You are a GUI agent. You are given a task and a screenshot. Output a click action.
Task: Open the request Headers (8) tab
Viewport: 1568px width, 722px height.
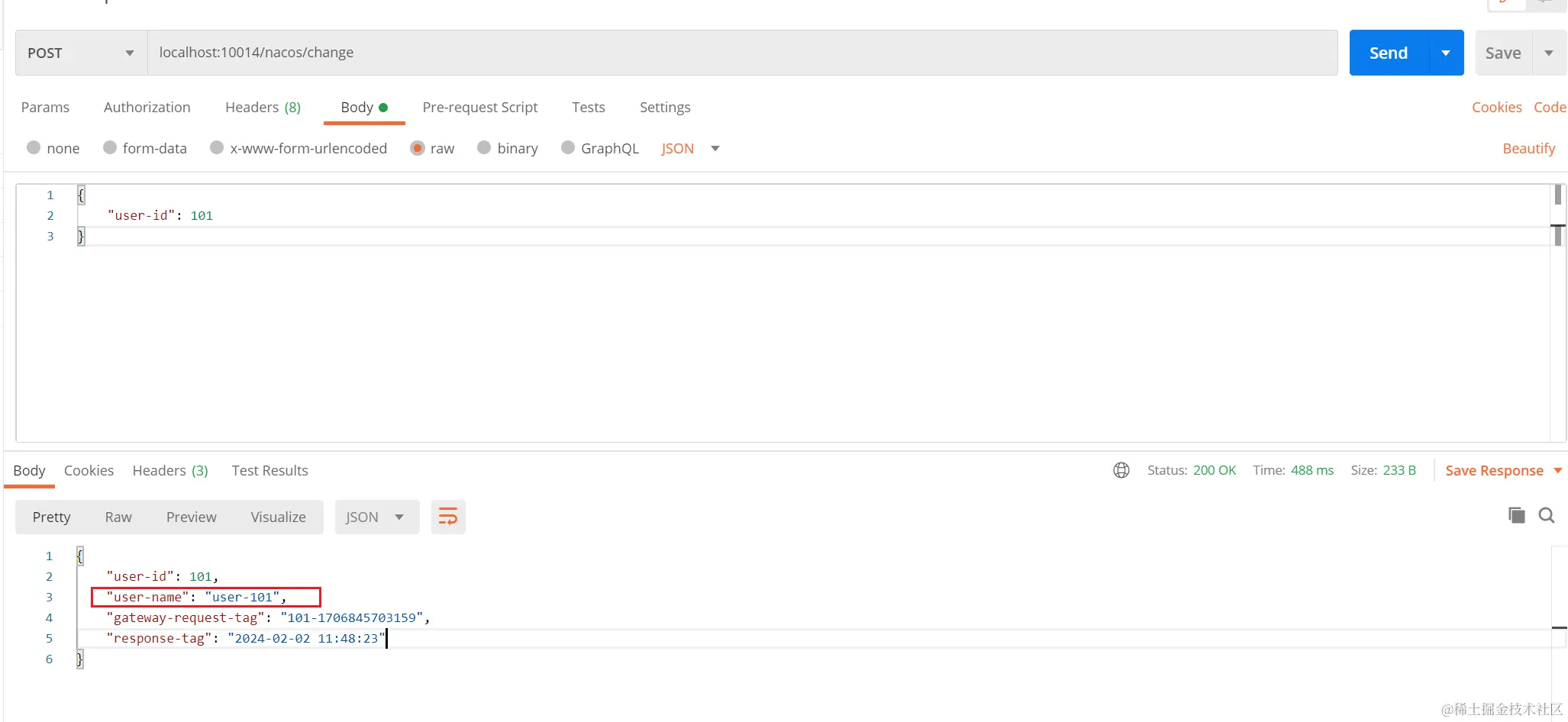(263, 107)
